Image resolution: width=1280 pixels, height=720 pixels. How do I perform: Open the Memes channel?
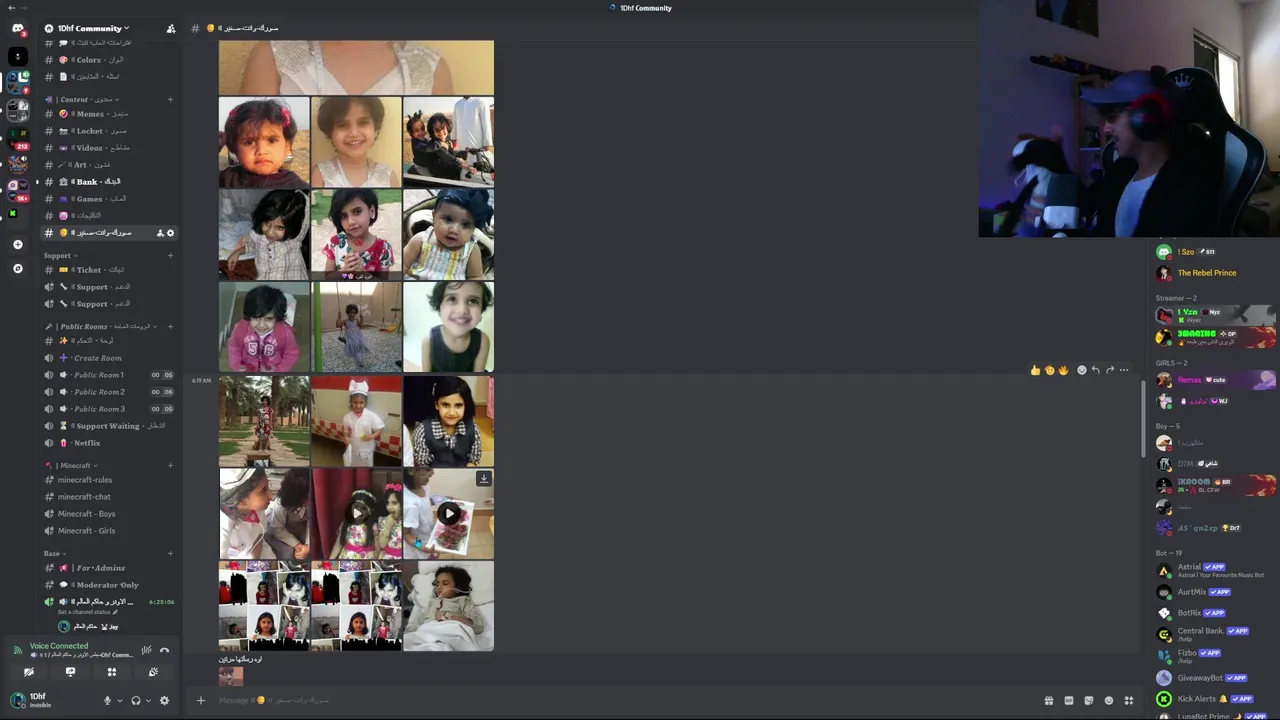point(109,114)
